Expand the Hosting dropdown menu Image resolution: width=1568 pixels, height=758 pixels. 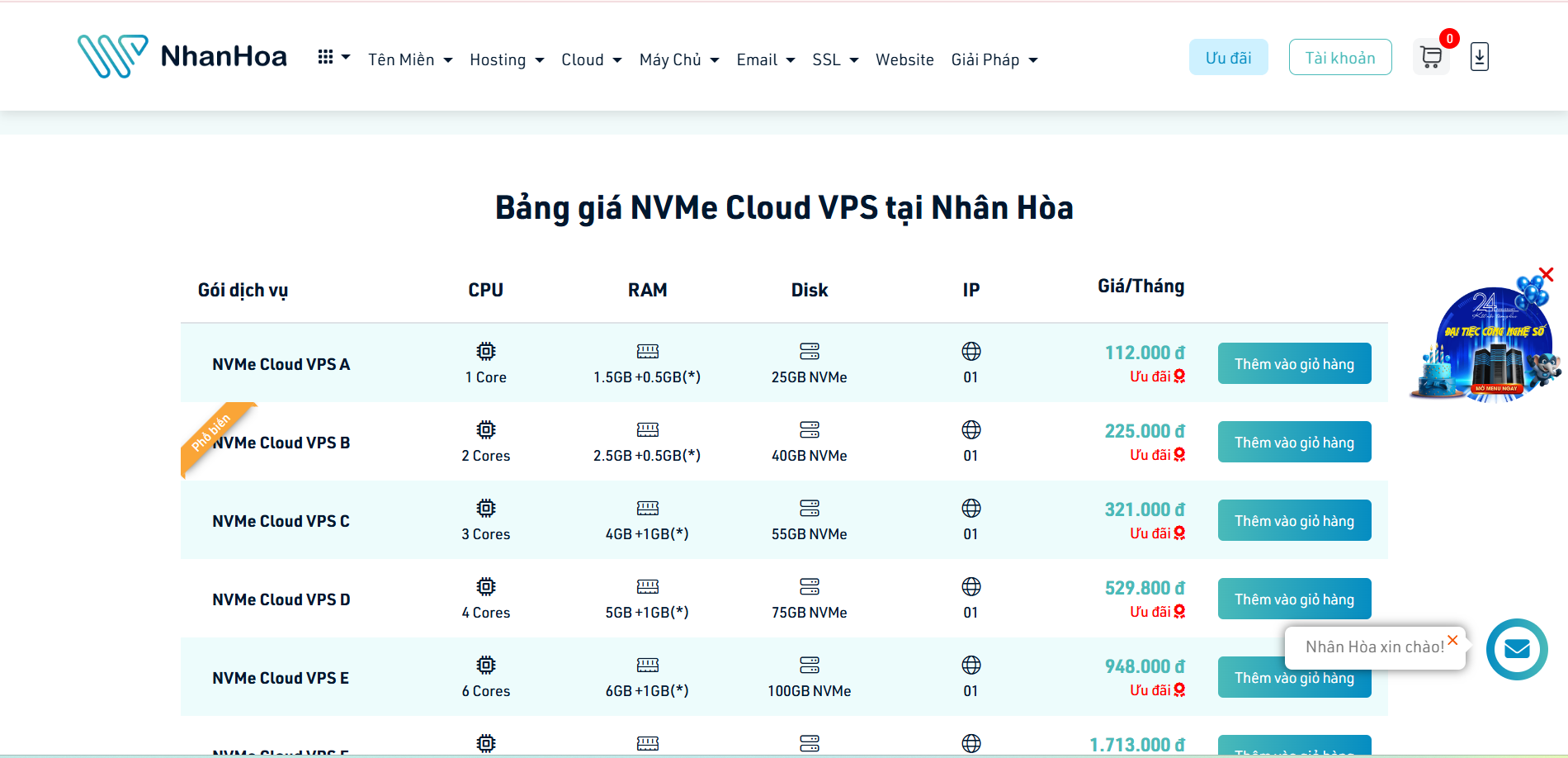tap(507, 59)
